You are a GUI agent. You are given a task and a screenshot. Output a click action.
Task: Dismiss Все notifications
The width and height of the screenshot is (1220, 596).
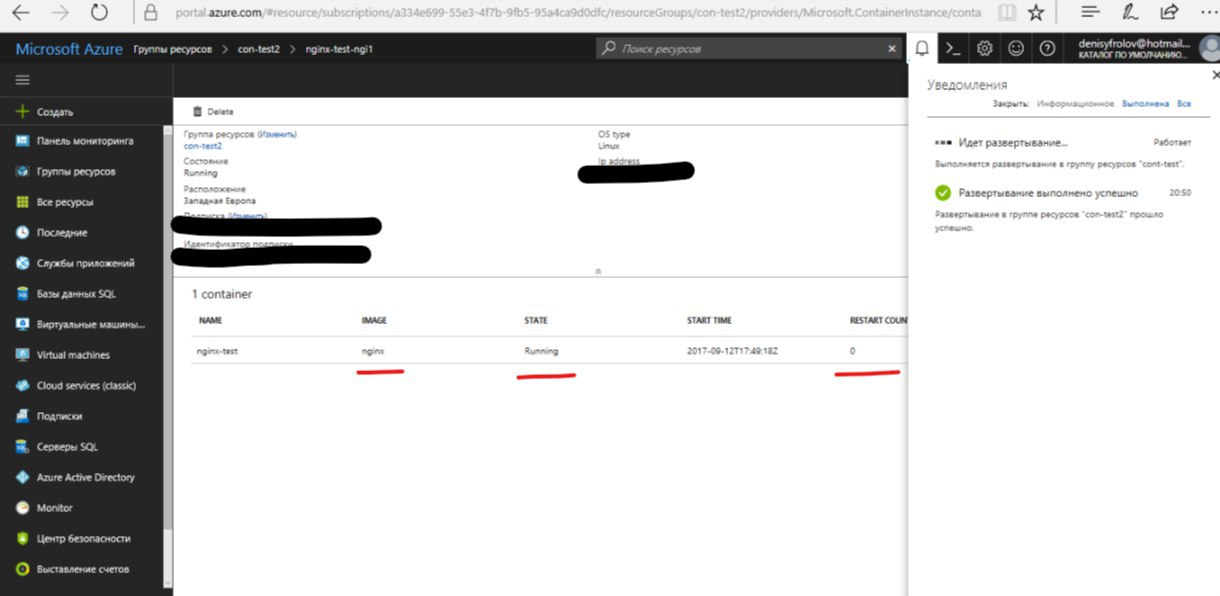pos(1184,104)
